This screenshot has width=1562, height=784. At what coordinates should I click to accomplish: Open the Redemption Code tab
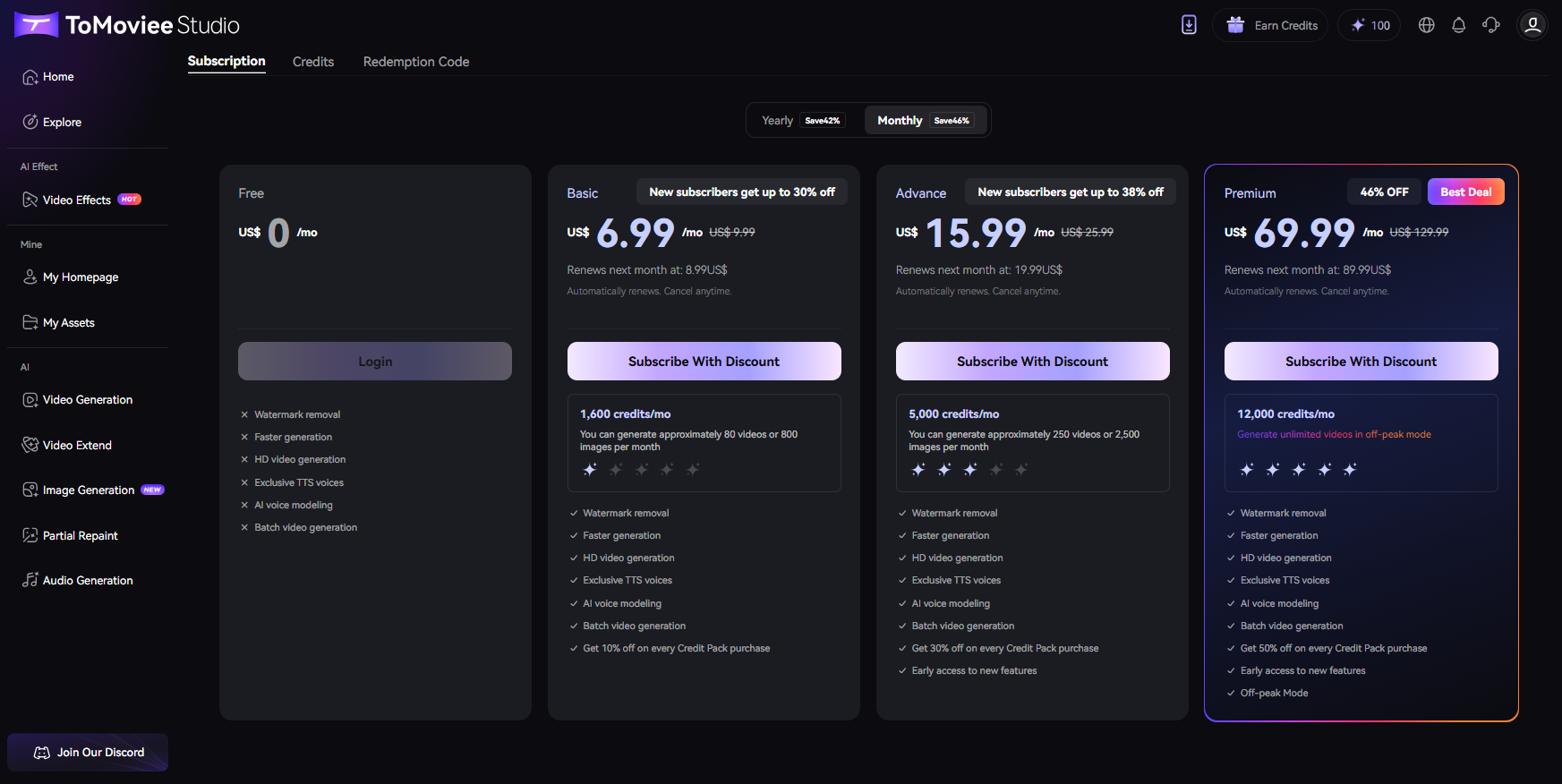[416, 62]
